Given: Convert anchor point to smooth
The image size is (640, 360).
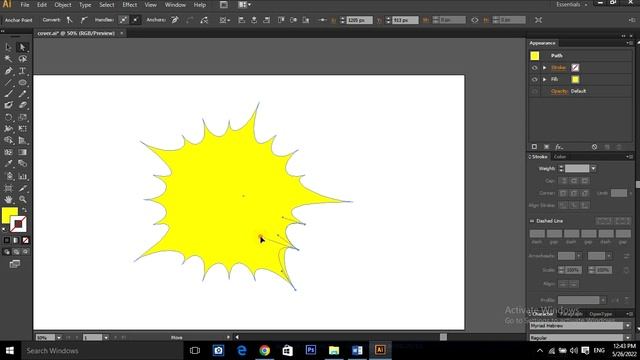Looking at the screenshot, I should (84, 20).
